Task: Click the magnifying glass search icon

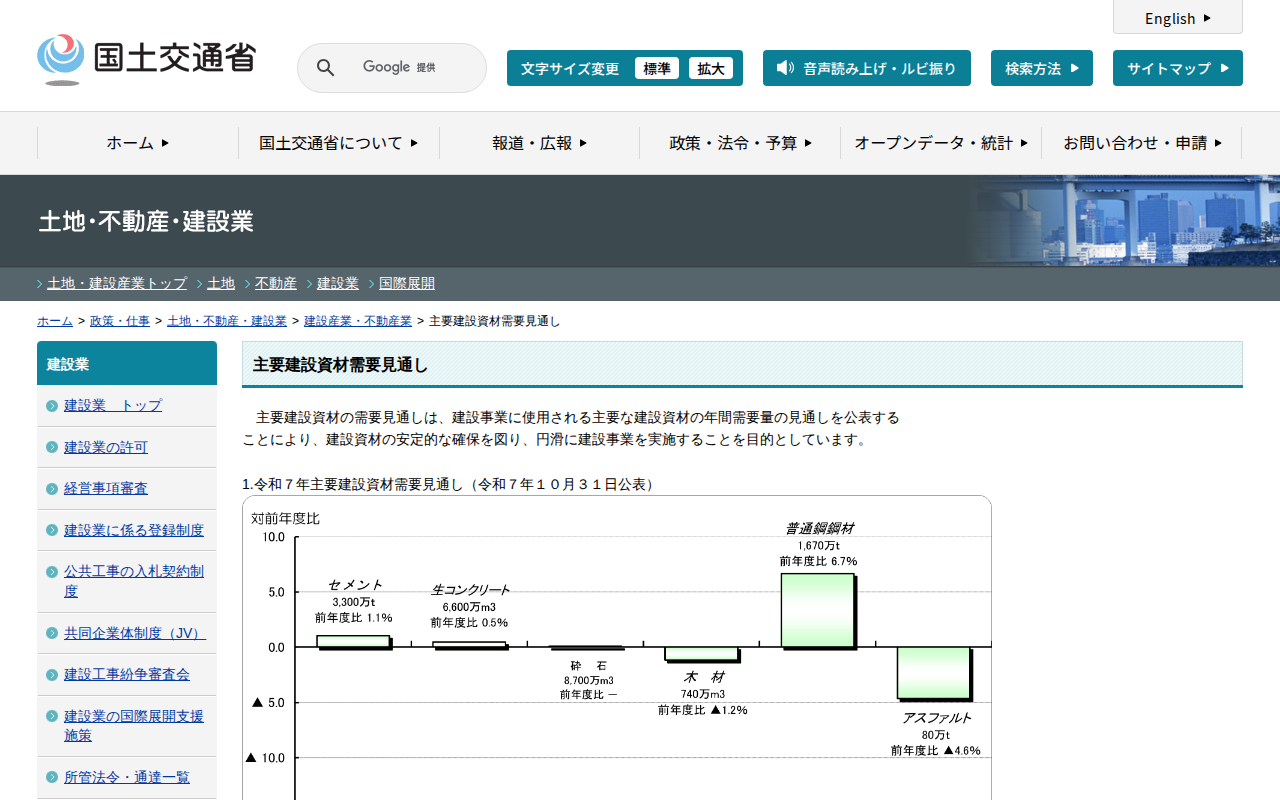Action: (325, 68)
